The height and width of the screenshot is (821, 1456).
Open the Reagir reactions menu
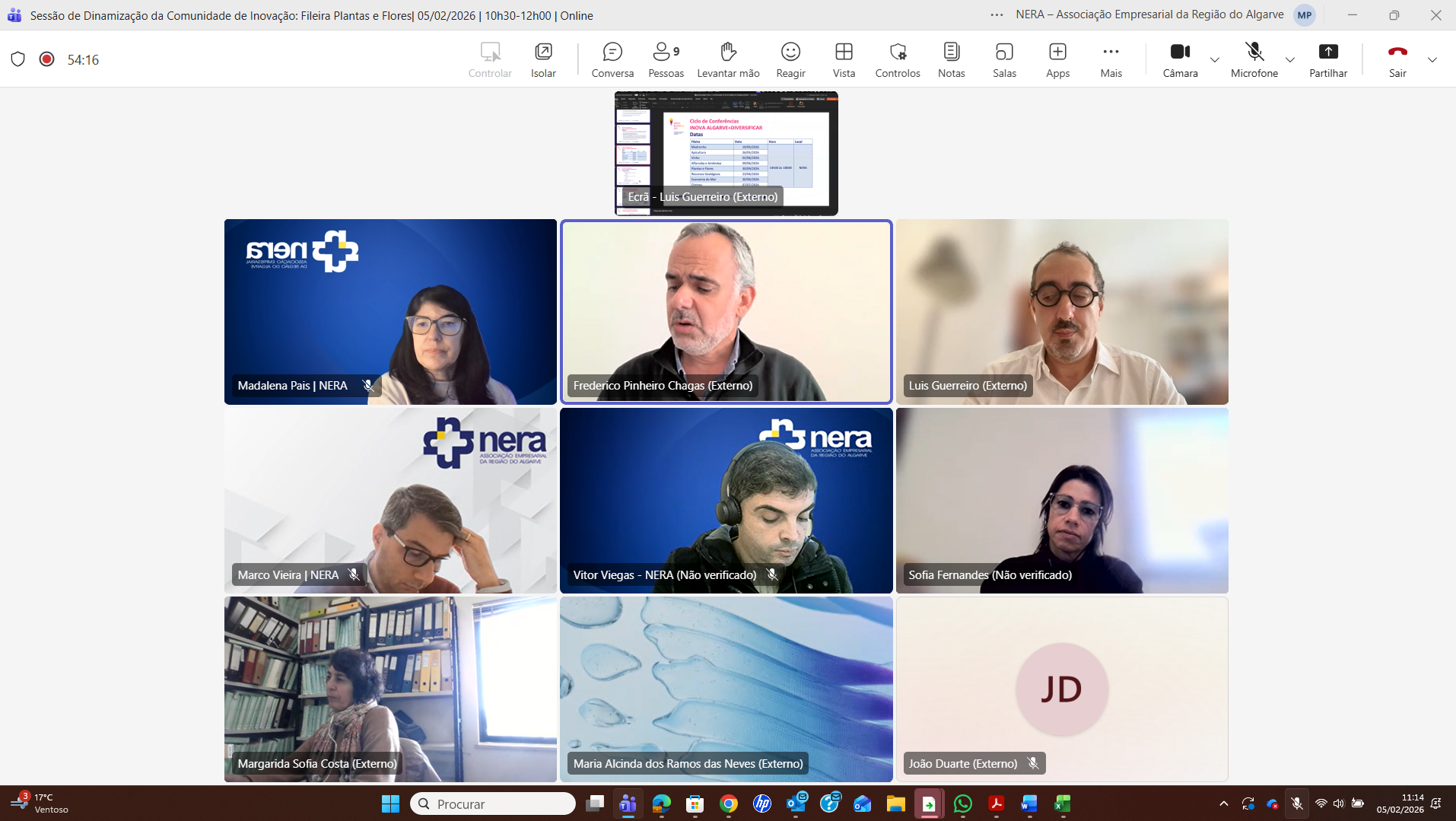pos(790,59)
